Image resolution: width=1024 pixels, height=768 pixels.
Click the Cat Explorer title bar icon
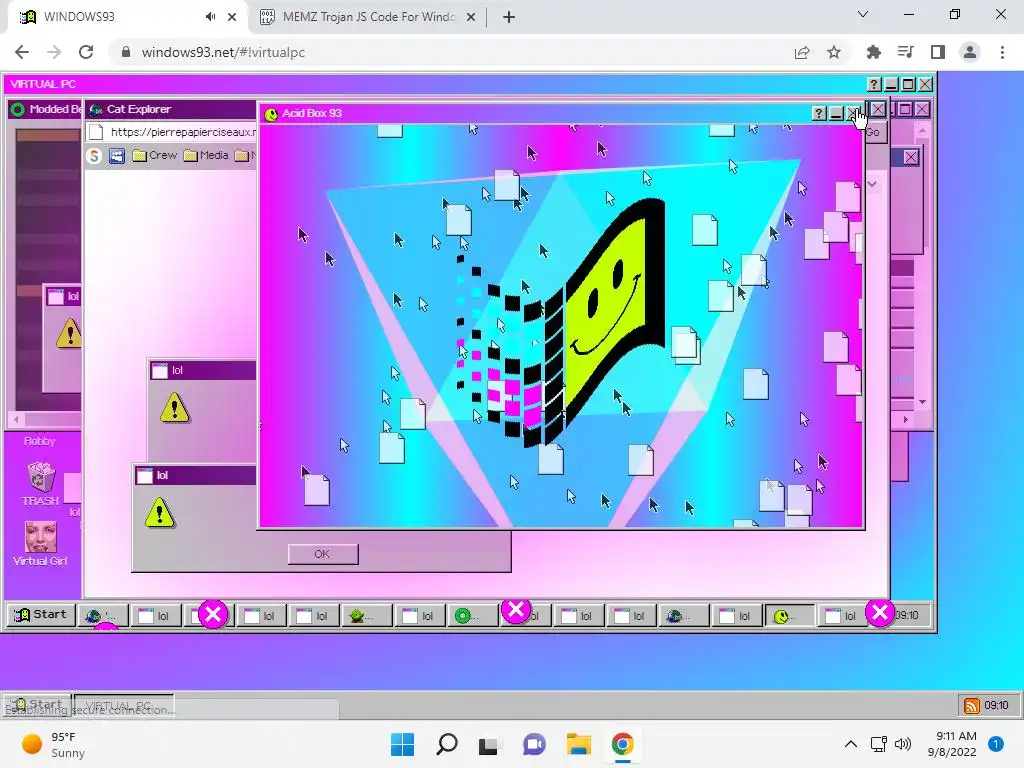(x=96, y=110)
